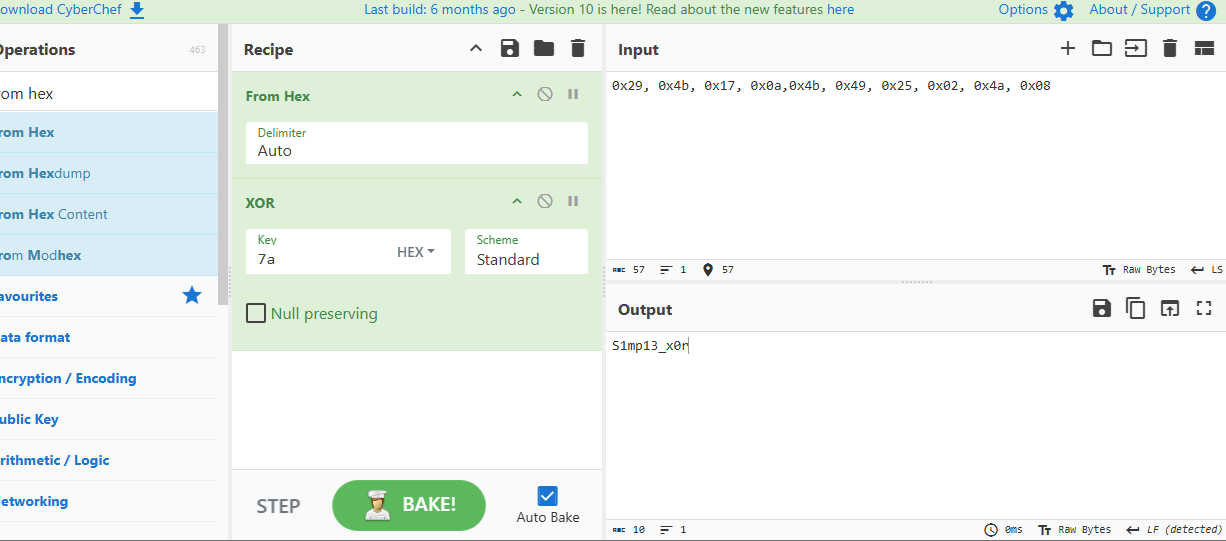Click the input hex bytes text
This screenshot has height=541, width=1226.
coord(831,86)
